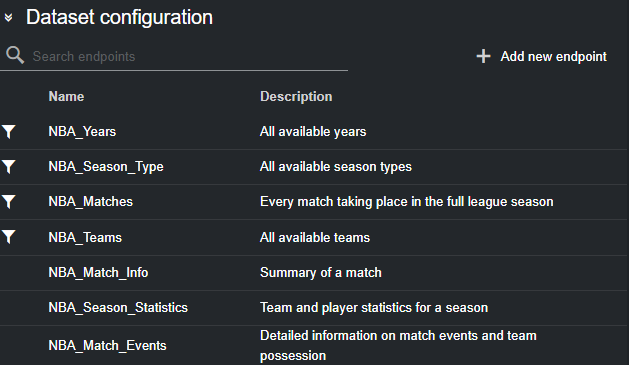Open the NBA_Match_Info endpoint
The height and width of the screenshot is (365, 629).
click(98, 273)
